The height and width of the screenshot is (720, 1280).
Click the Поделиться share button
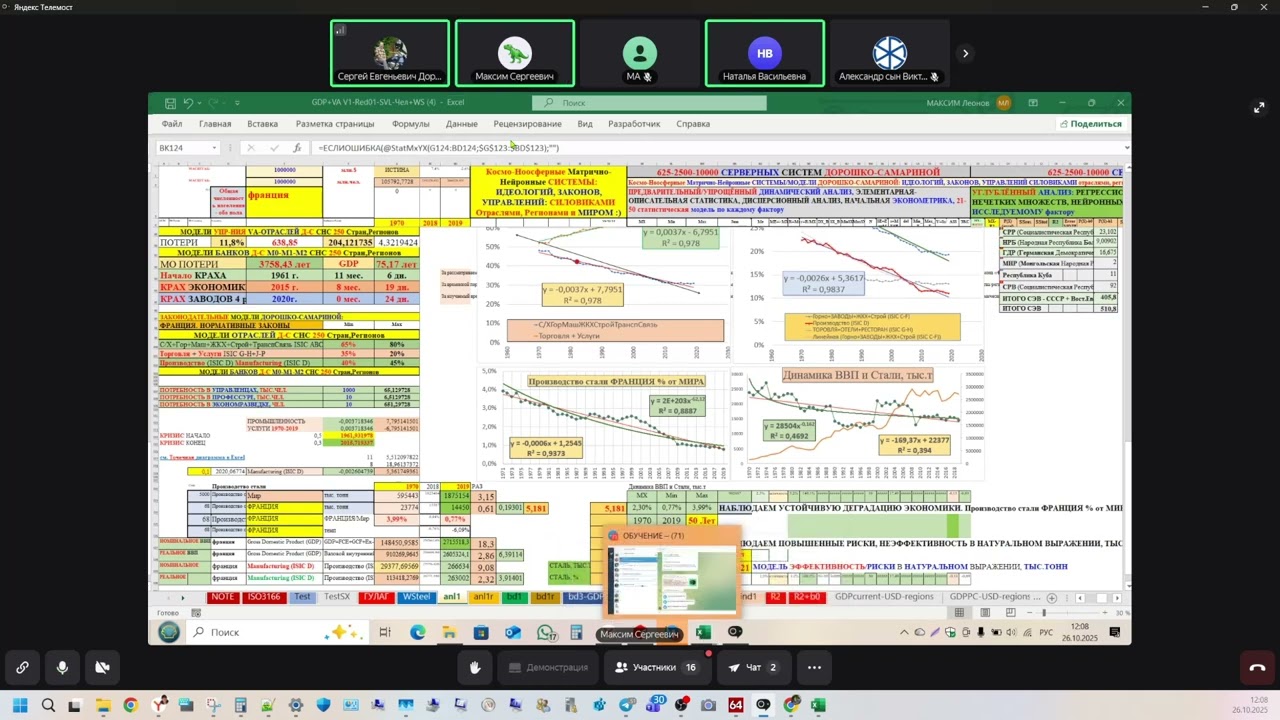coord(1090,124)
